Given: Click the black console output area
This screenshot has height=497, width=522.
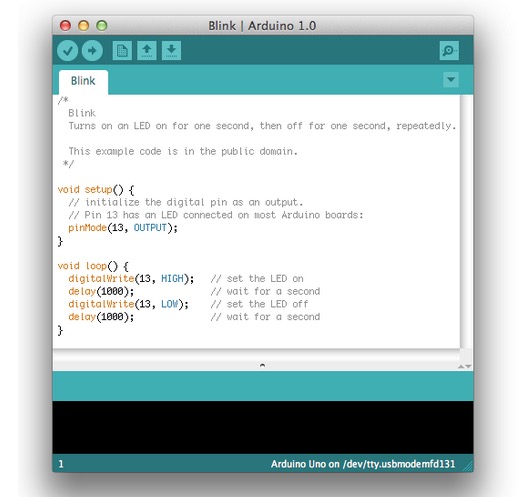Looking at the screenshot, I should pos(263,427).
